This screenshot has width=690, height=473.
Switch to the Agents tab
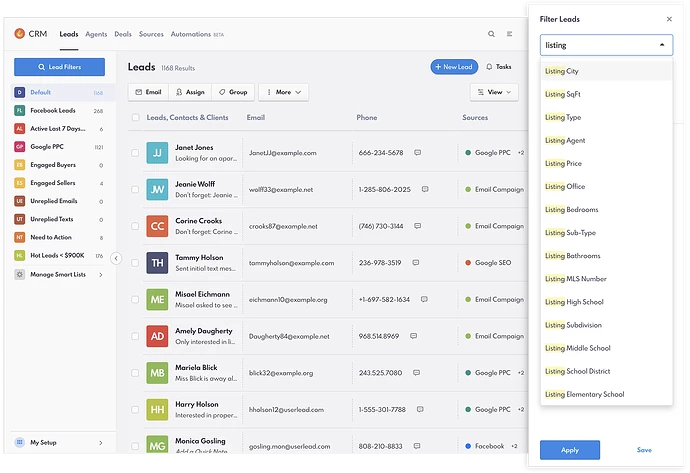[96, 34]
